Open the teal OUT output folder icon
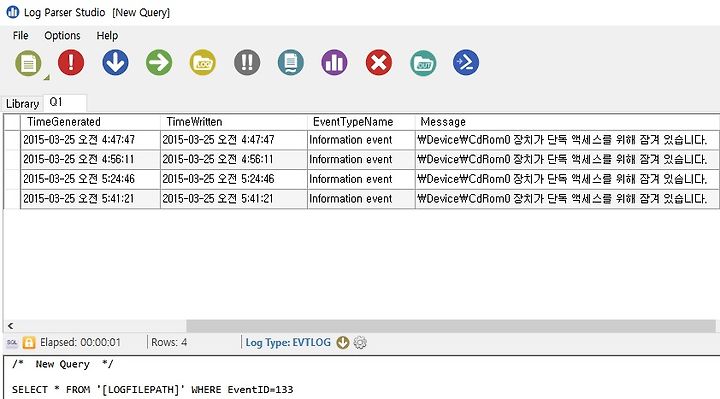This screenshot has height=399, width=720. click(x=423, y=63)
